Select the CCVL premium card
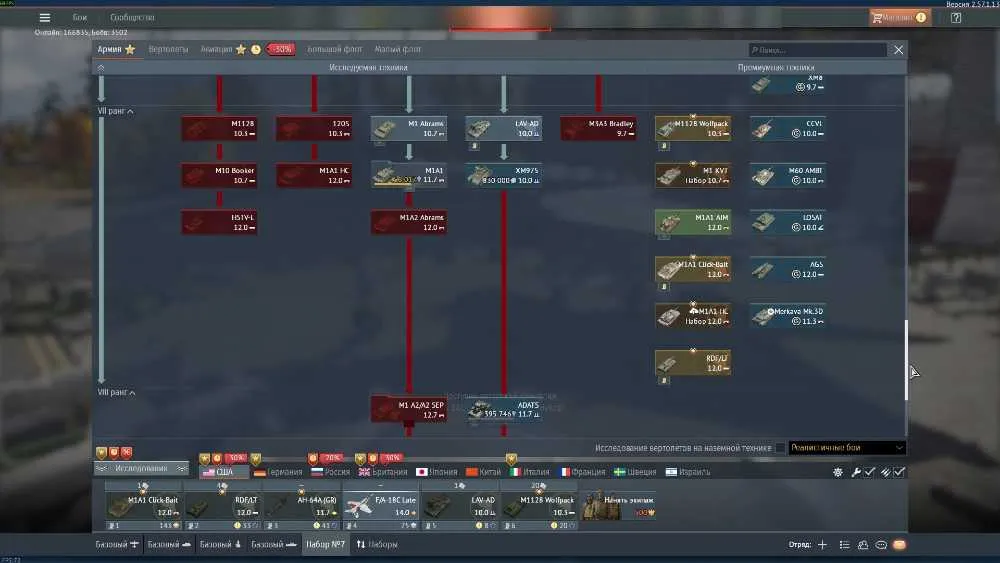The image size is (1000, 563). (x=788, y=128)
